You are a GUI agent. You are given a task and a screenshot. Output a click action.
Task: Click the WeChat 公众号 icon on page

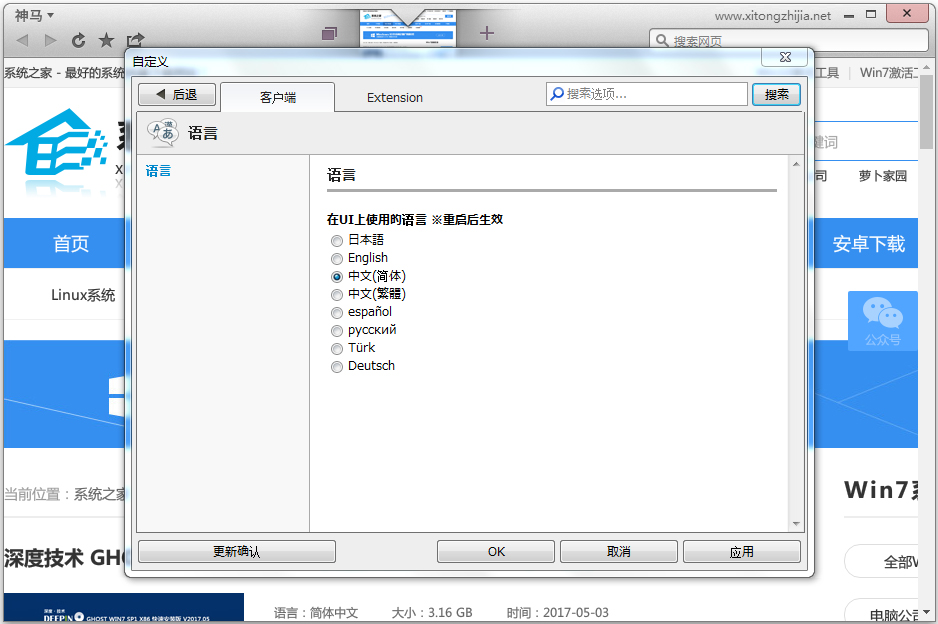[x=882, y=321]
